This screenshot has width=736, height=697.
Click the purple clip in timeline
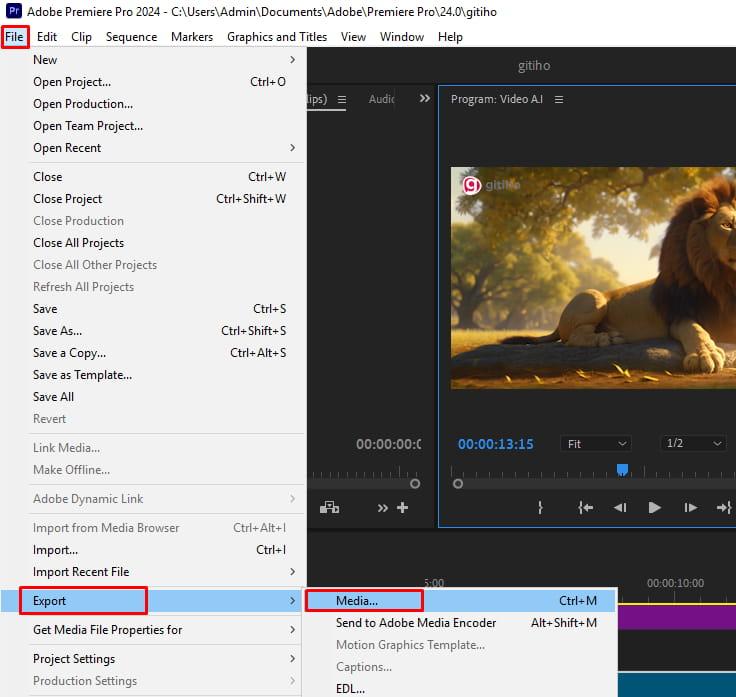[x=677, y=617]
